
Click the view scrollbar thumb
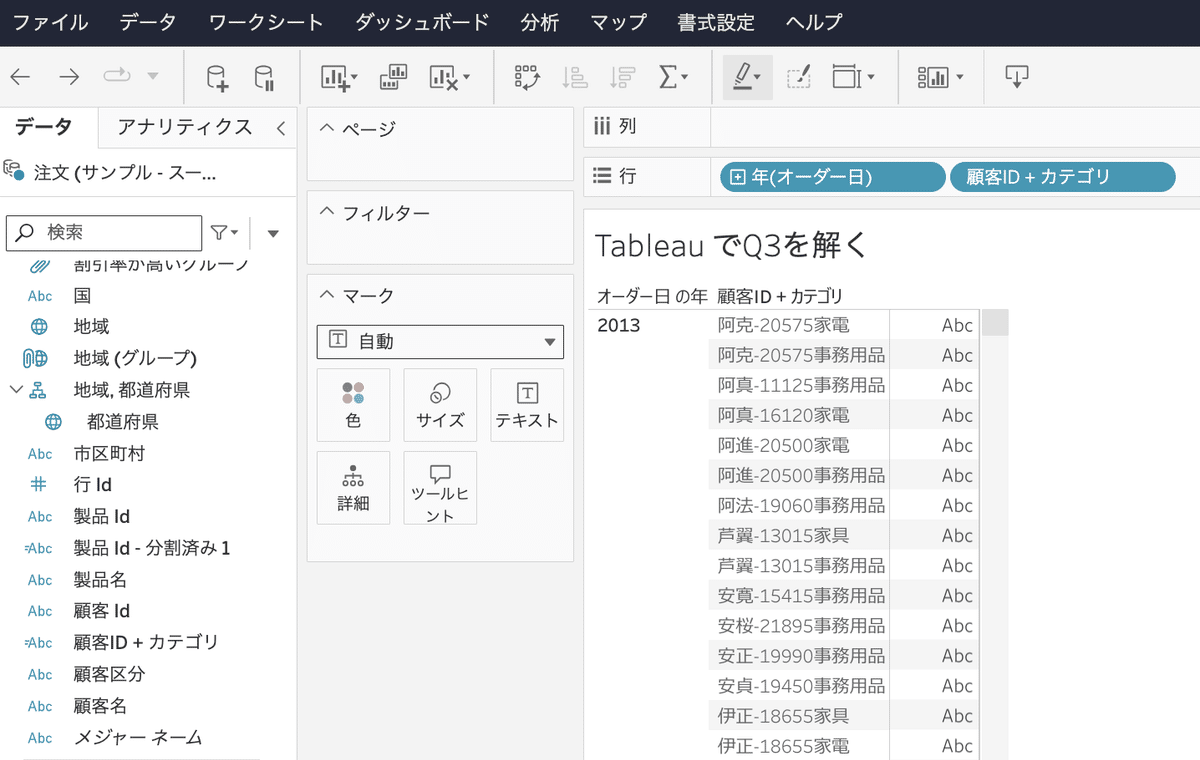pyautogui.click(x=995, y=323)
